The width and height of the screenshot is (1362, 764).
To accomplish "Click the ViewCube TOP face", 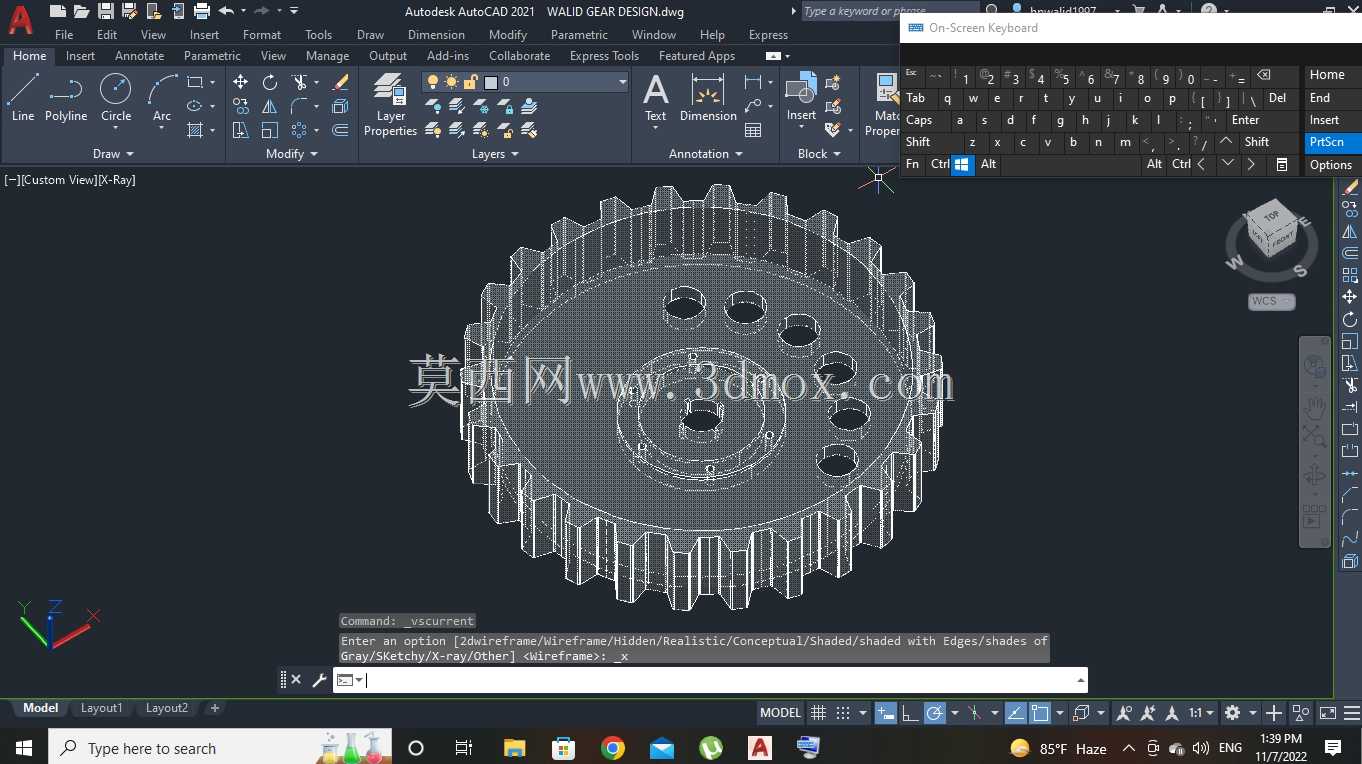I will [1271, 215].
